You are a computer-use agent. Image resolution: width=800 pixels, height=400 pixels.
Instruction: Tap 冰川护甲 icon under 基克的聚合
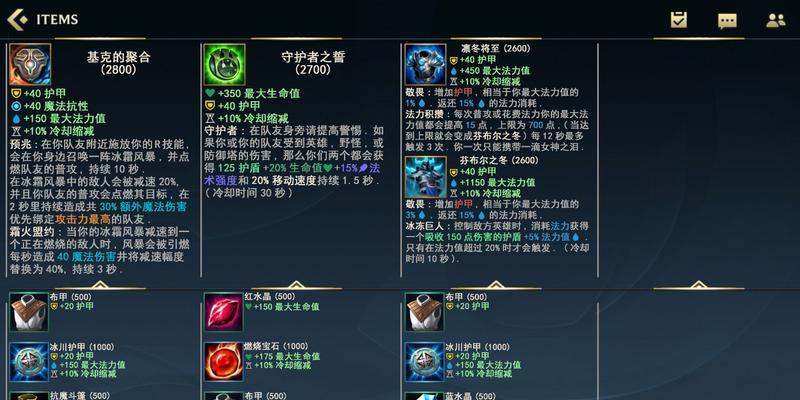(x=29, y=362)
